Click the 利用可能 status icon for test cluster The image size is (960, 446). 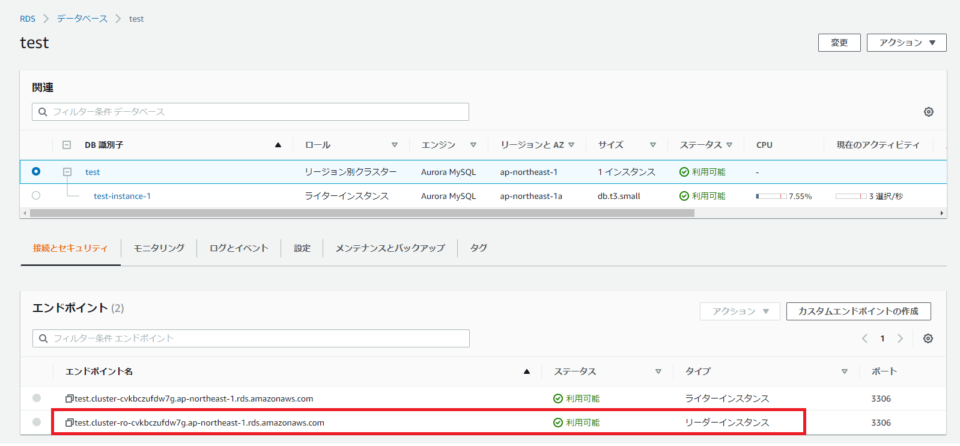[x=684, y=172]
